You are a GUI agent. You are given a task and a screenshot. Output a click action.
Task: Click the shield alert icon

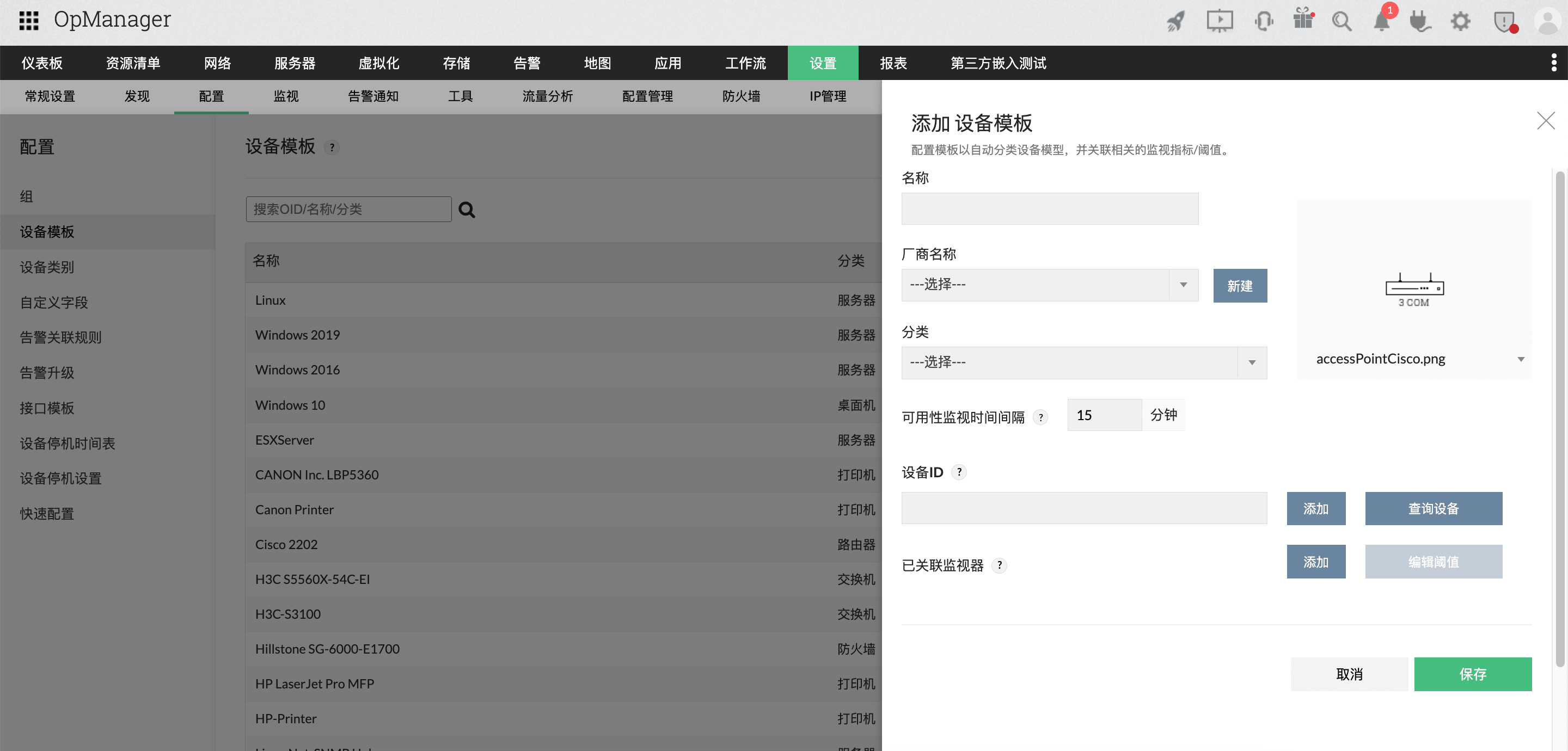click(1504, 21)
